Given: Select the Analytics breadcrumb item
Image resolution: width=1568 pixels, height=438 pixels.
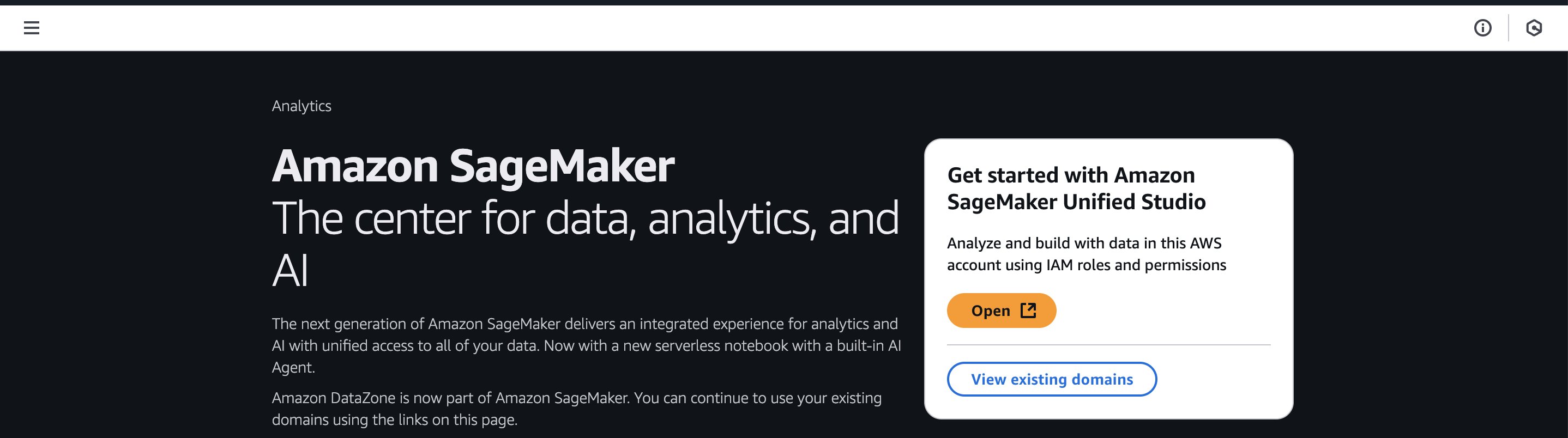Looking at the screenshot, I should (x=302, y=106).
